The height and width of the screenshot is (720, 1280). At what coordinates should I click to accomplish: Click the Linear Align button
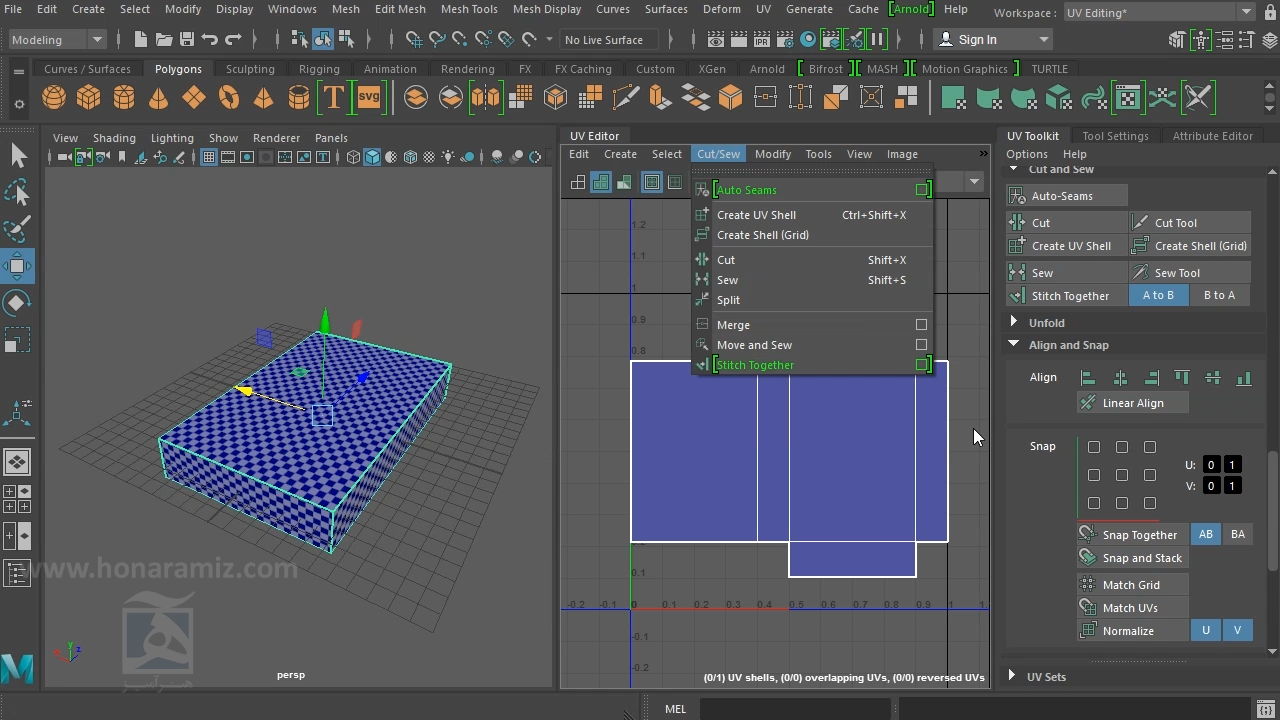click(x=1133, y=403)
